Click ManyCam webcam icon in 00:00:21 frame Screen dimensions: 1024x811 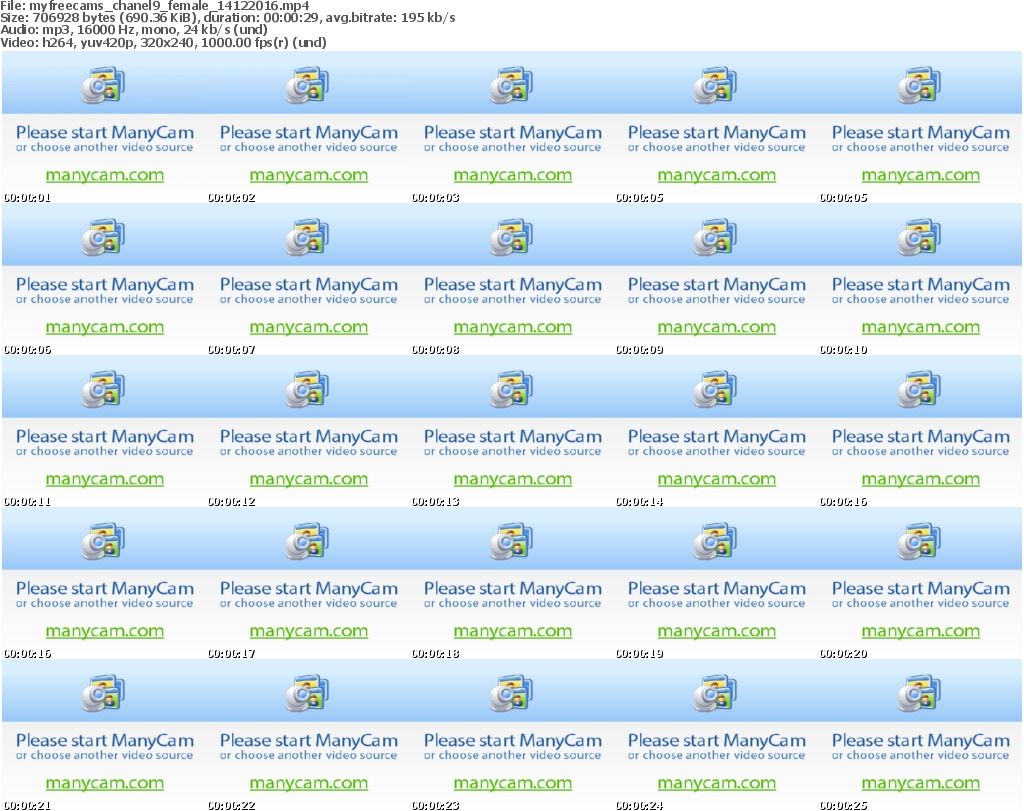coord(103,693)
